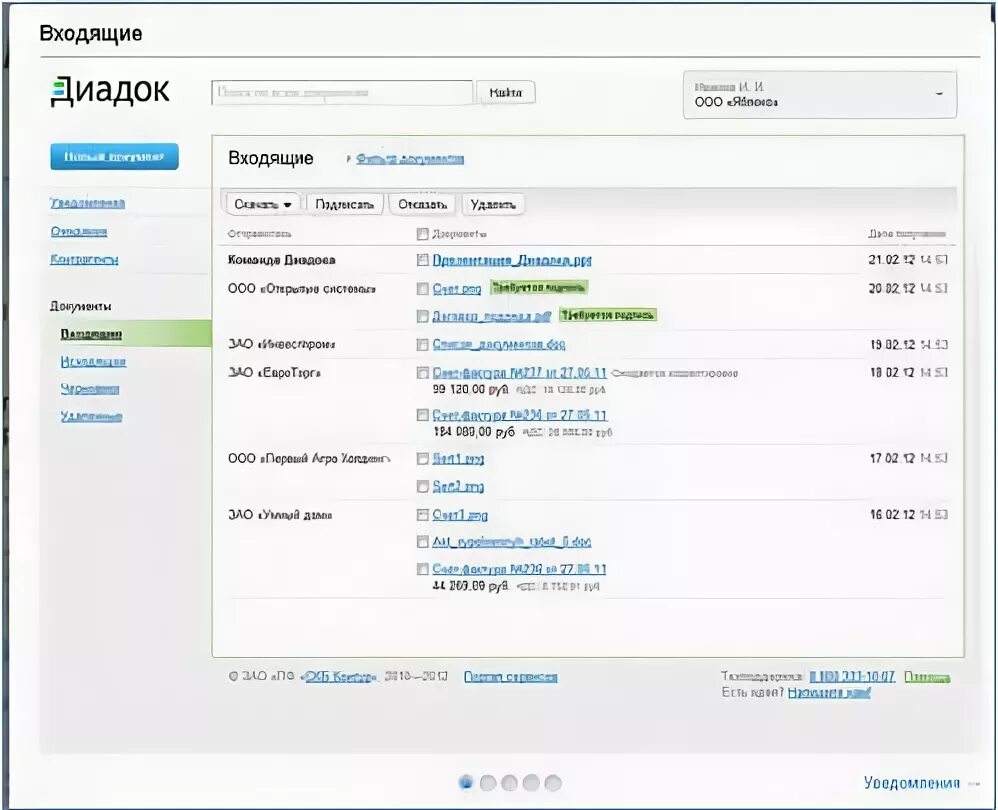Check the second Открытые системы pdf checkbox

point(422,316)
